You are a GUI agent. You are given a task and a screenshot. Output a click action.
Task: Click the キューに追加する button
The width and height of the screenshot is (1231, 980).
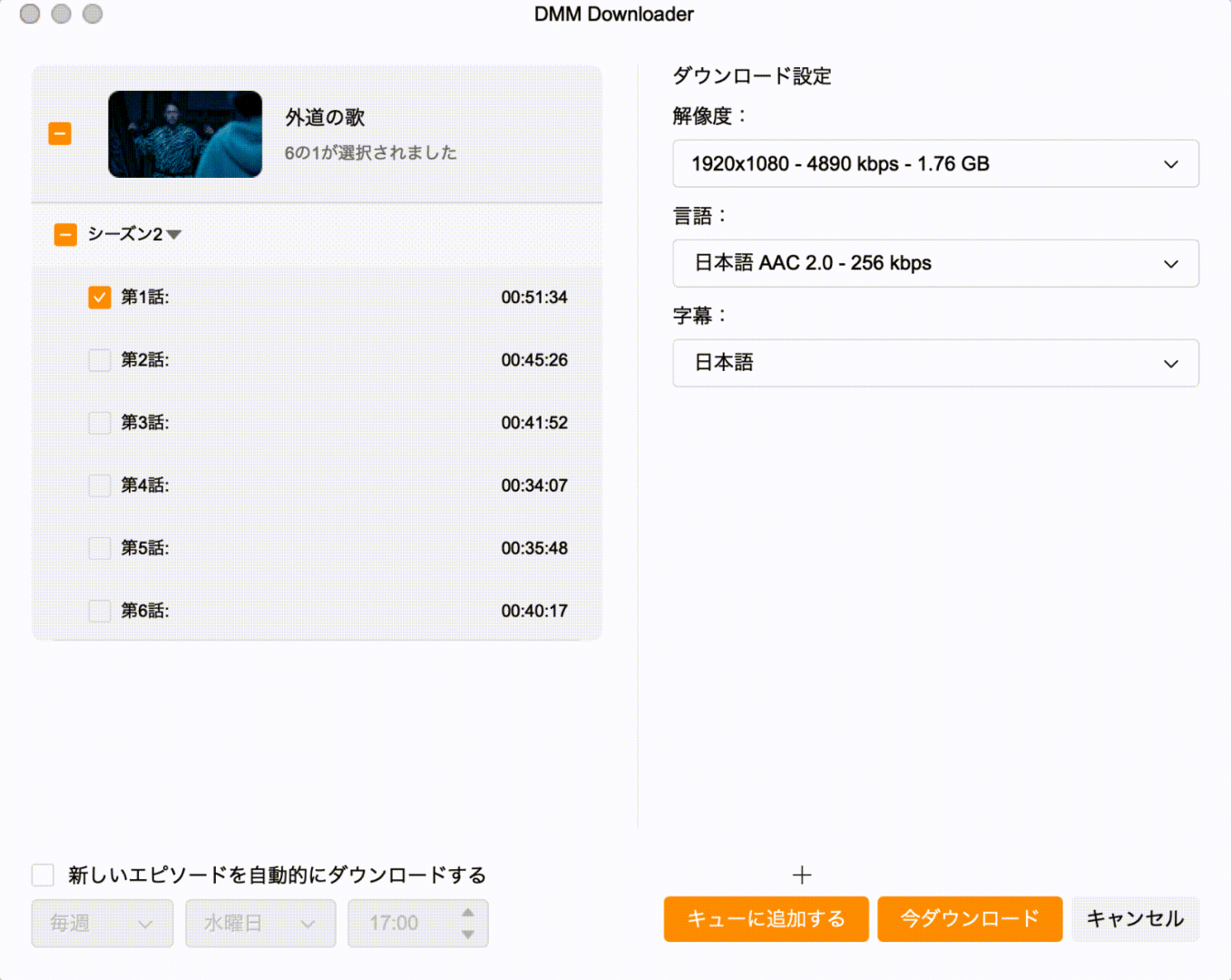766,919
